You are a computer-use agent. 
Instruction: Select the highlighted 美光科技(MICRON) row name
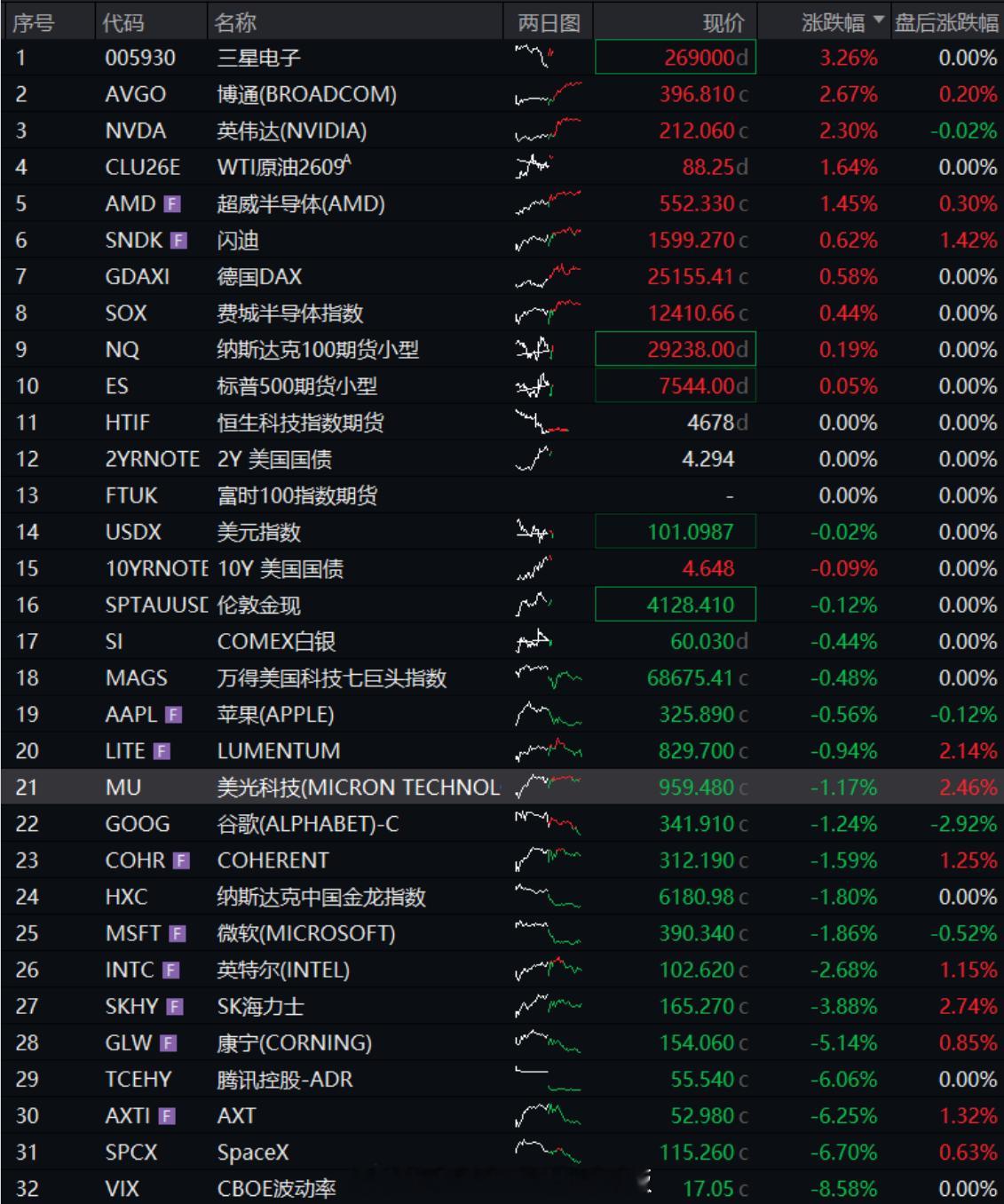click(359, 788)
